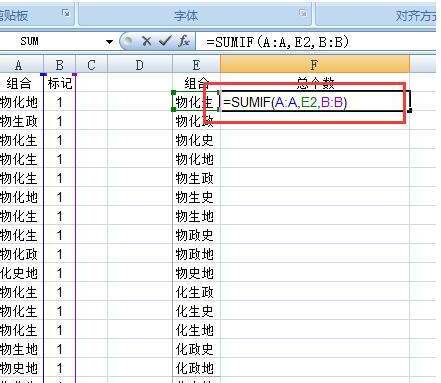441x383 pixels.
Task: Select column E header
Action: click(x=196, y=65)
